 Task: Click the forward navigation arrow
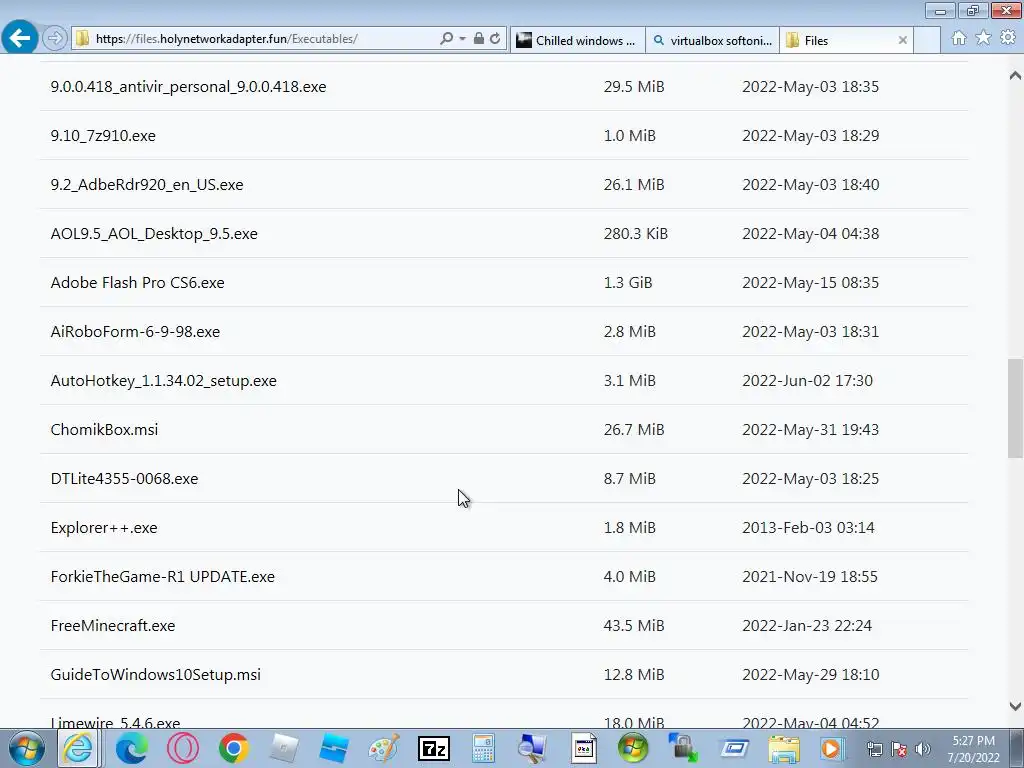click(55, 39)
